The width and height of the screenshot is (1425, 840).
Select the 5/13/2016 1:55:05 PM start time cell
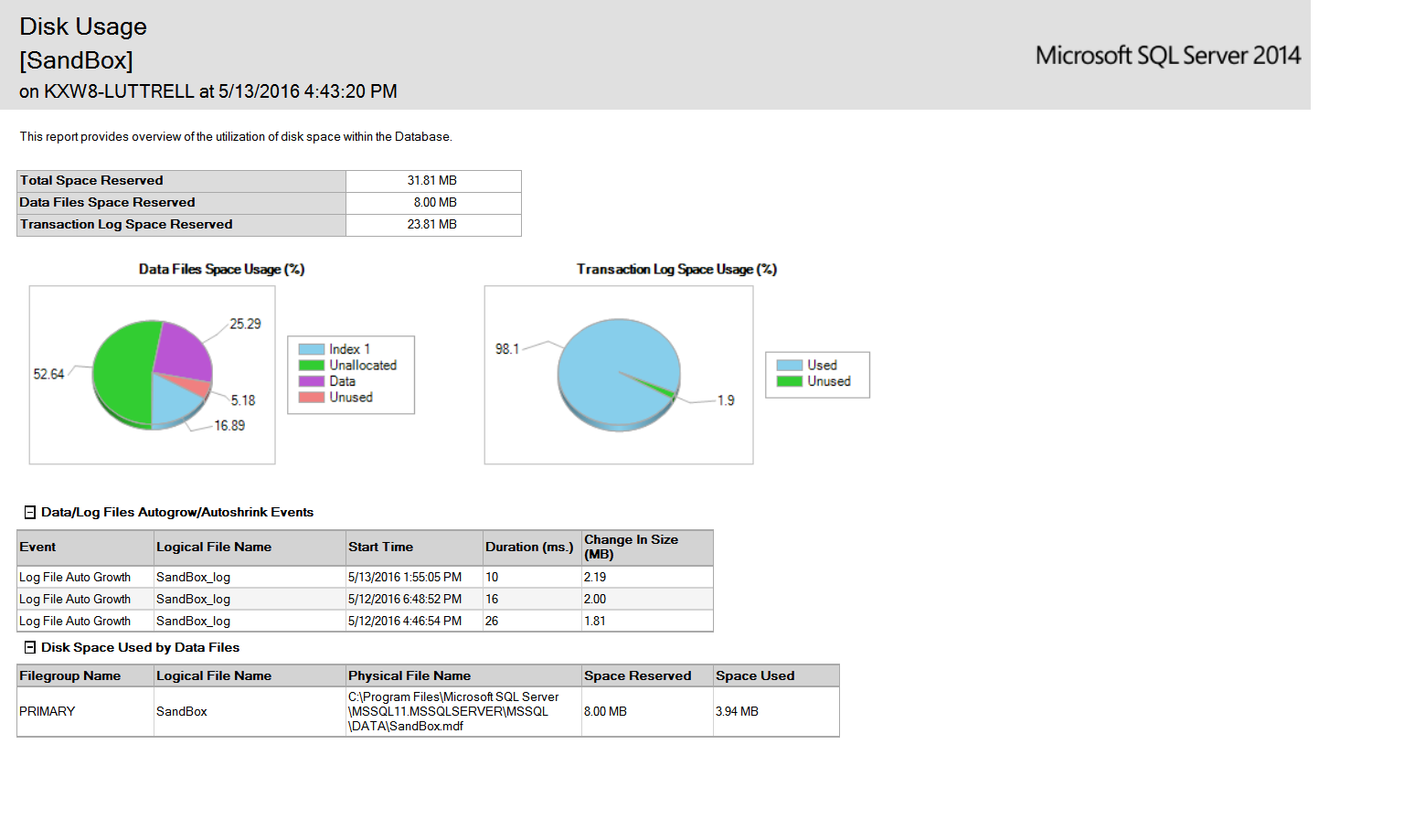[x=405, y=578]
